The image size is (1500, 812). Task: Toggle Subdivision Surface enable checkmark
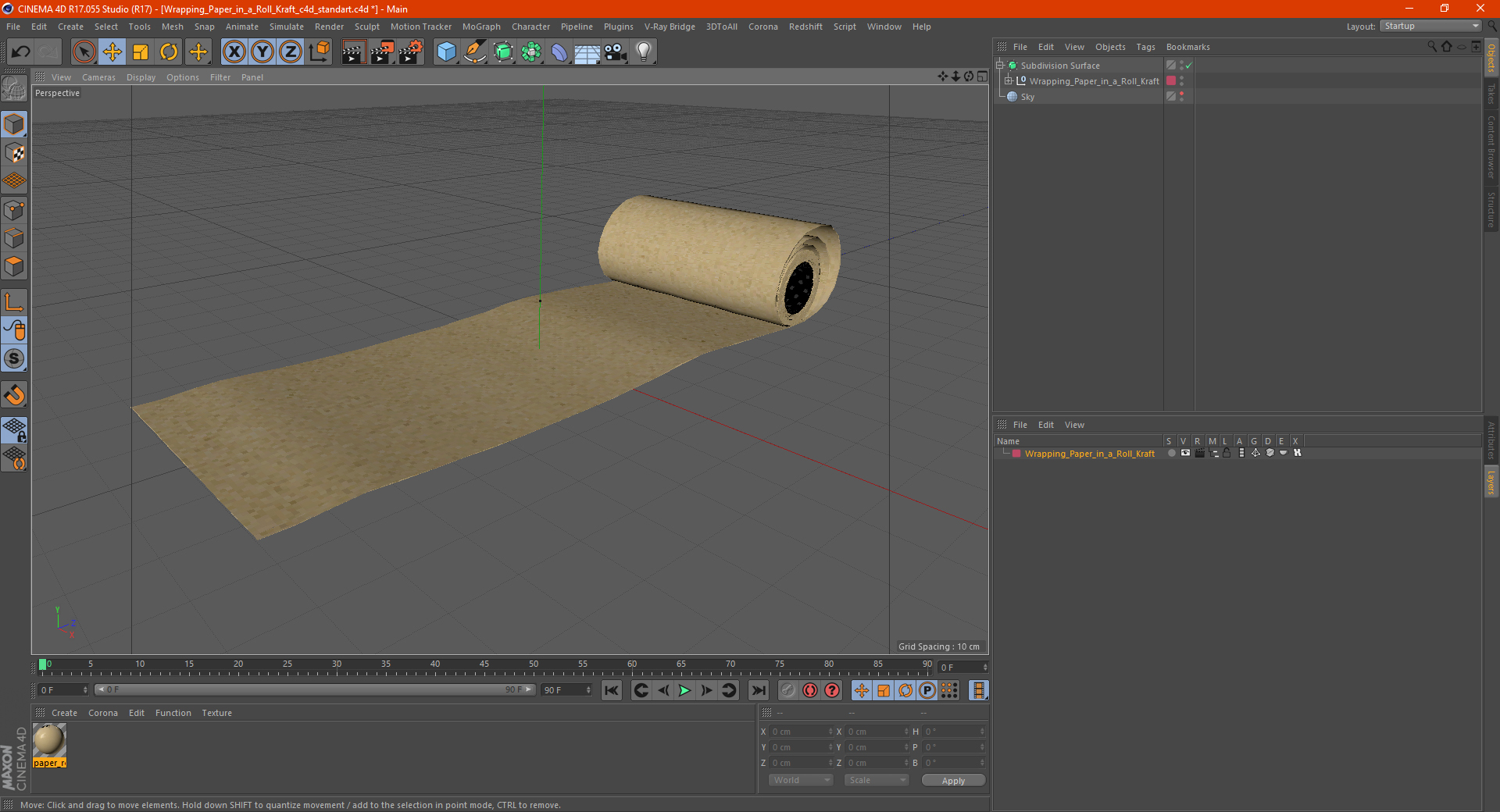click(1189, 66)
